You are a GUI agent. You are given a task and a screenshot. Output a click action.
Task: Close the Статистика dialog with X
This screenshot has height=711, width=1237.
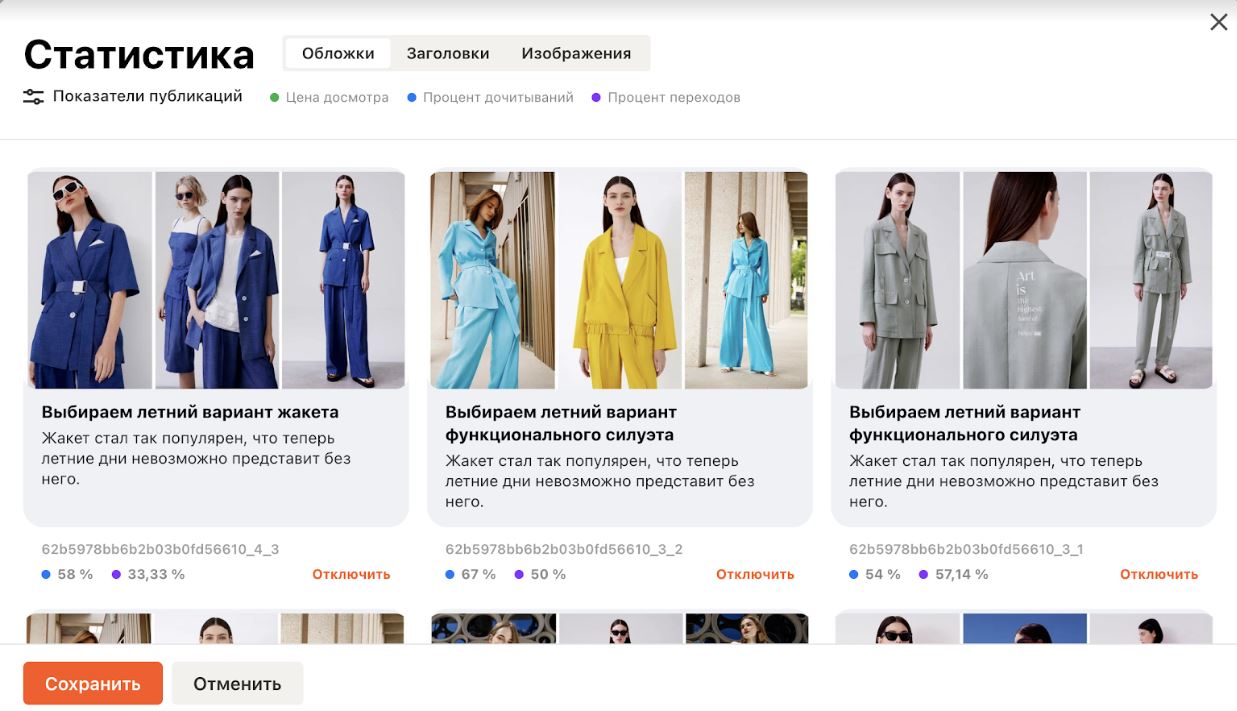[1218, 22]
